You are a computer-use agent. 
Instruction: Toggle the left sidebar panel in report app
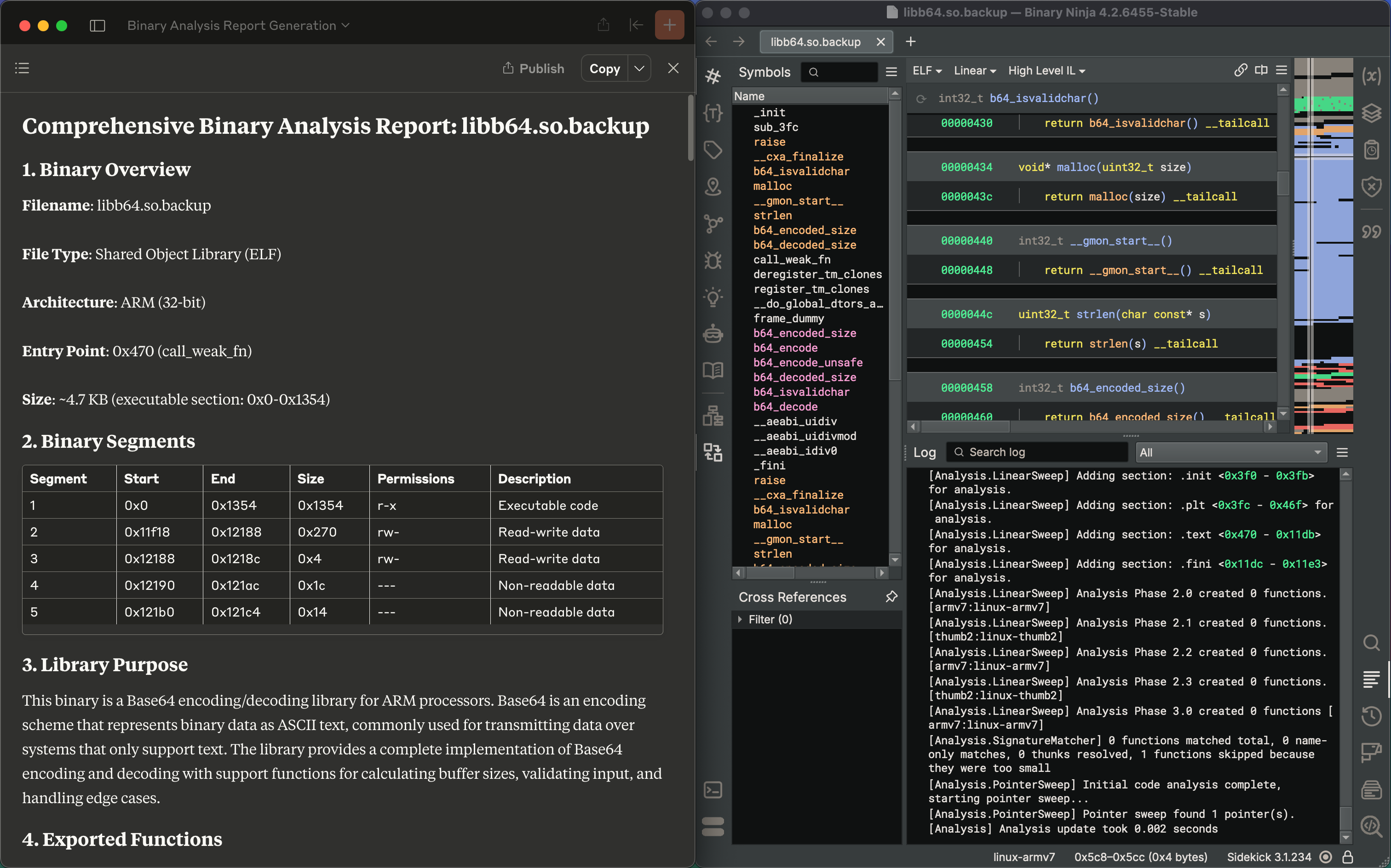point(98,25)
